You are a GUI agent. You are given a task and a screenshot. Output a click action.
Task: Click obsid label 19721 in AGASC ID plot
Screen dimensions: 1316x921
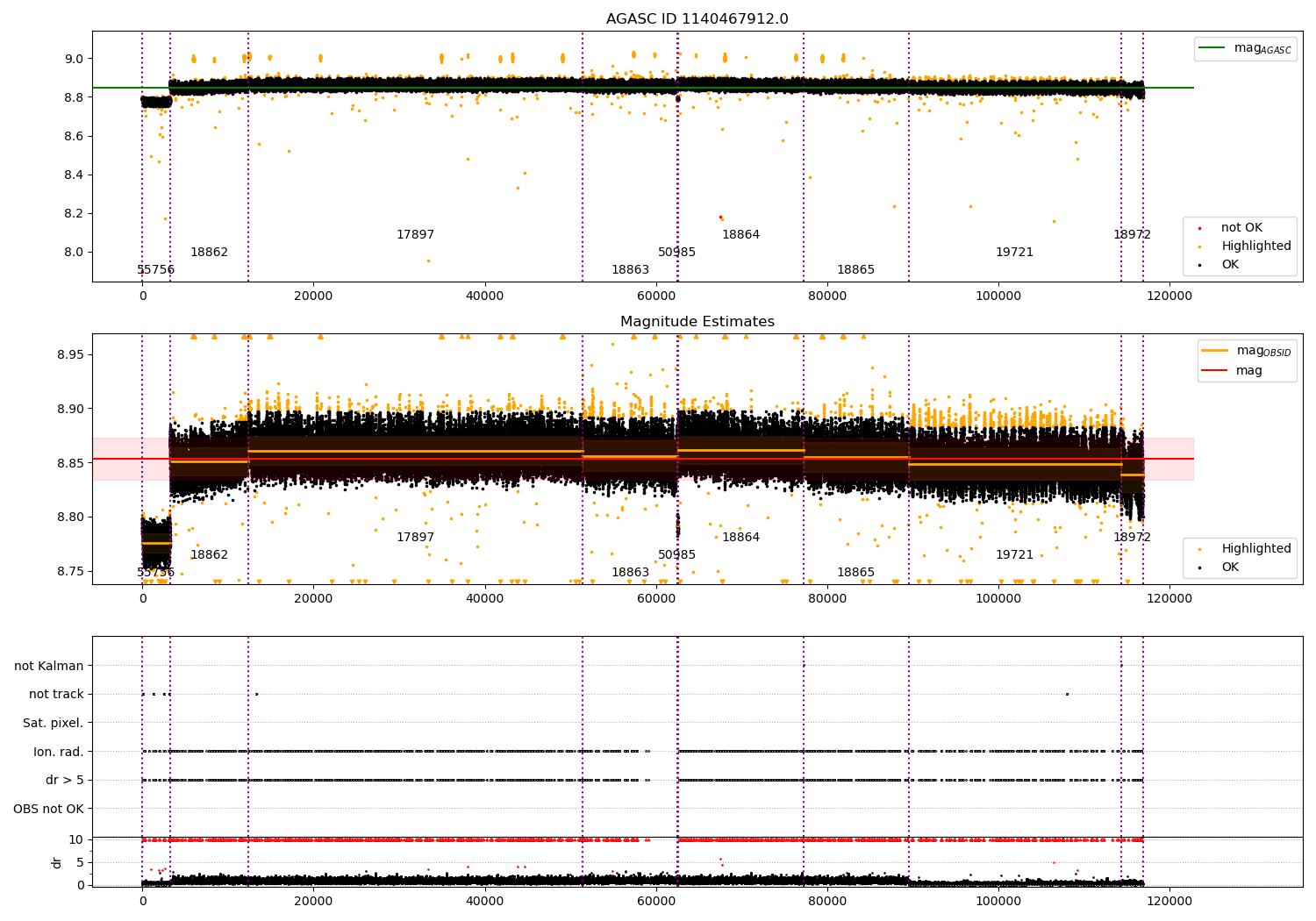[1014, 253]
